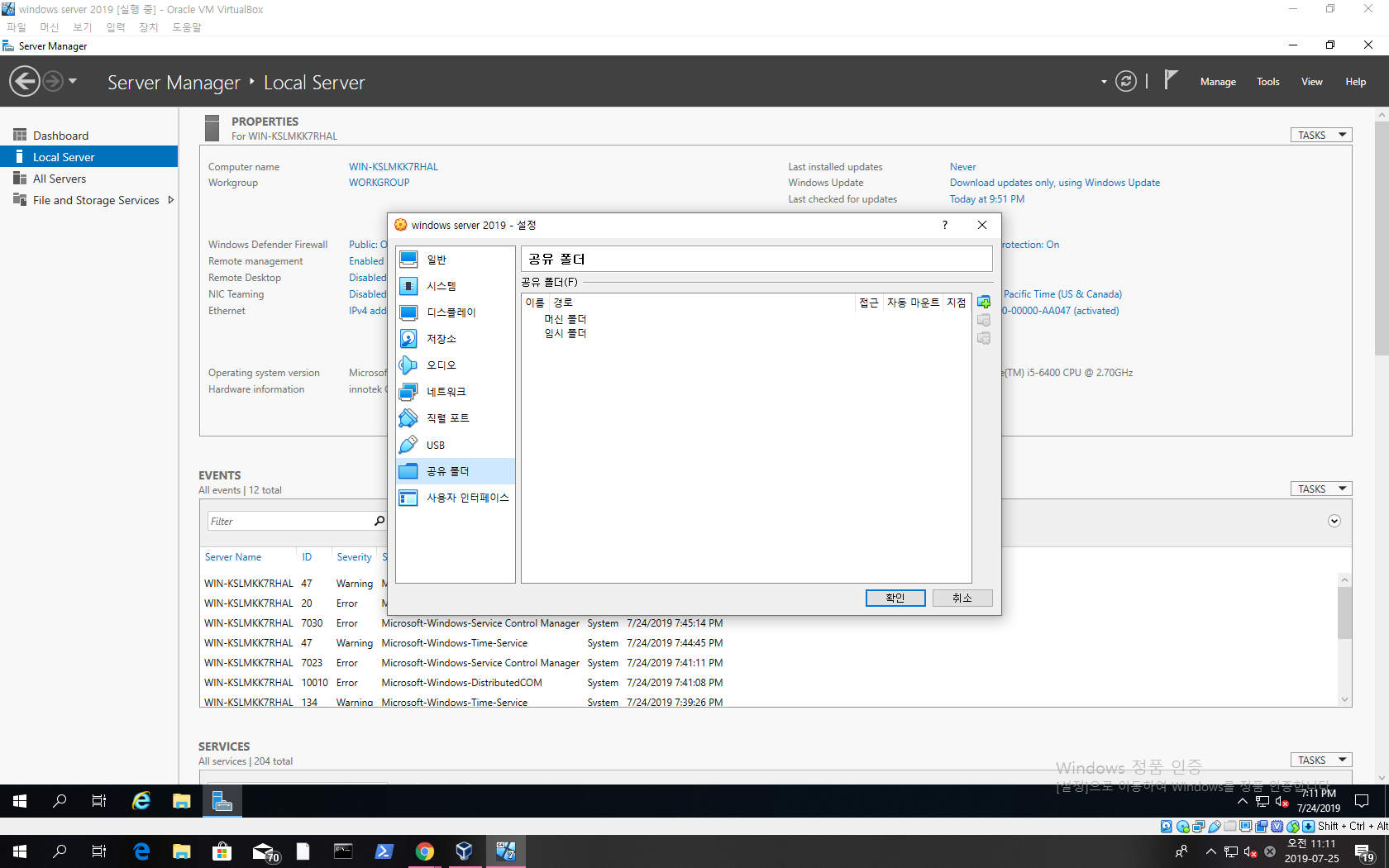The height and width of the screenshot is (868, 1389).
Task: Select 임시 폴더 in shared folders list
Action: [565, 333]
